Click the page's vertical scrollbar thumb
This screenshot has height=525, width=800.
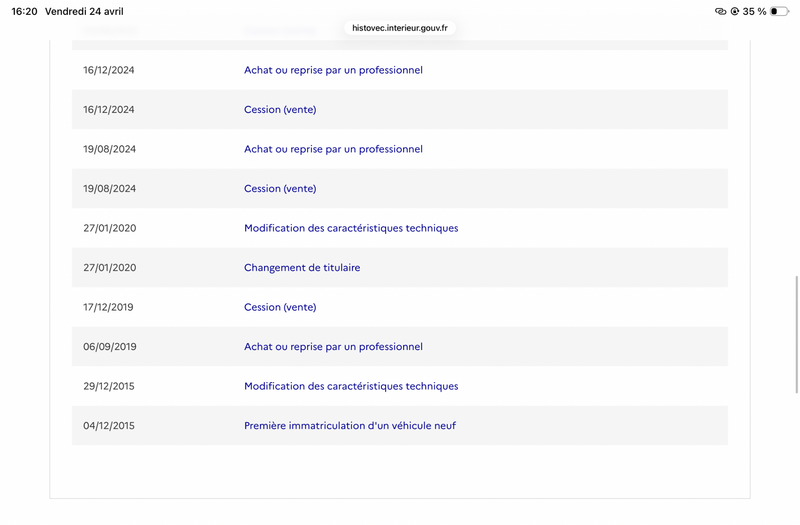796,334
